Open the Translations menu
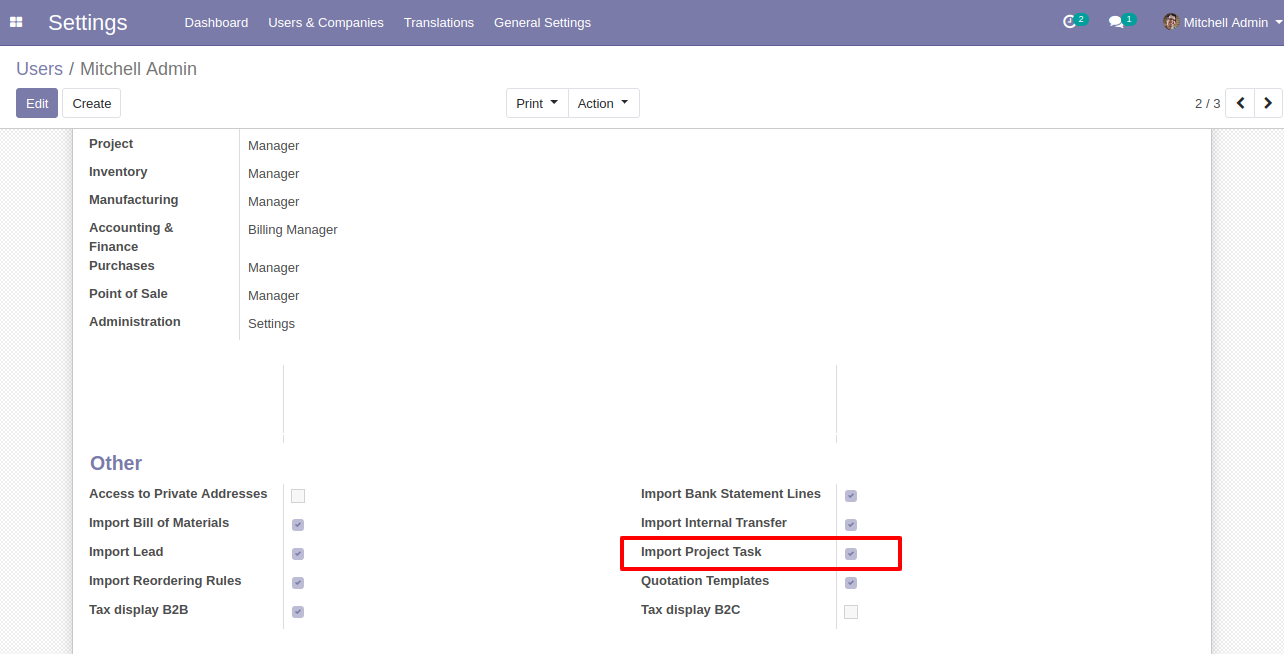The image size is (1284, 654). tap(439, 22)
